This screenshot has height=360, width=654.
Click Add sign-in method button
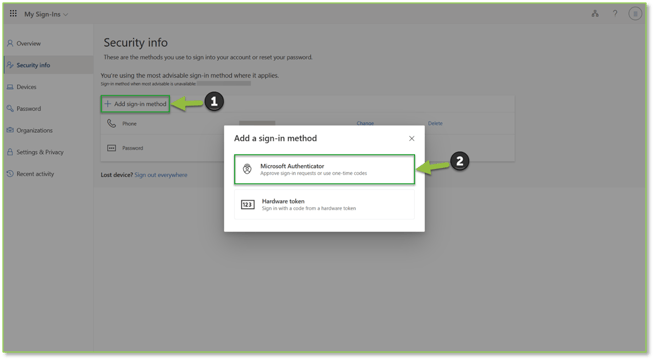[x=135, y=104]
